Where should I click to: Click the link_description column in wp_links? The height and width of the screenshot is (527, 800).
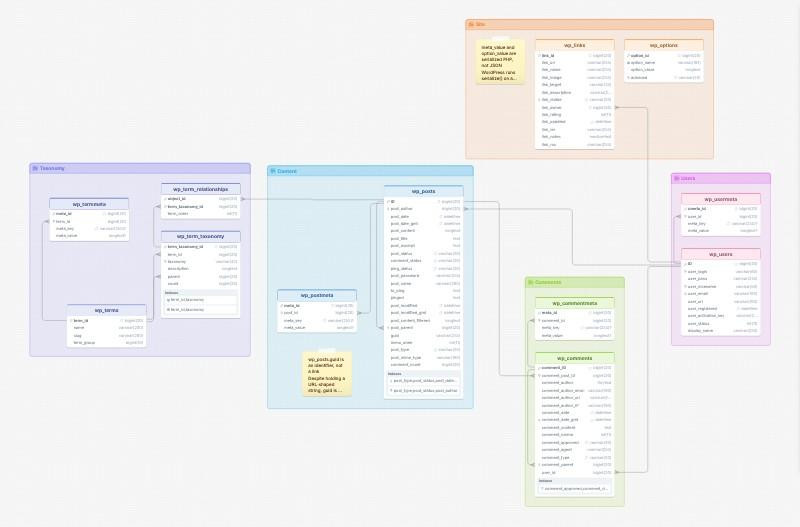point(574,92)
